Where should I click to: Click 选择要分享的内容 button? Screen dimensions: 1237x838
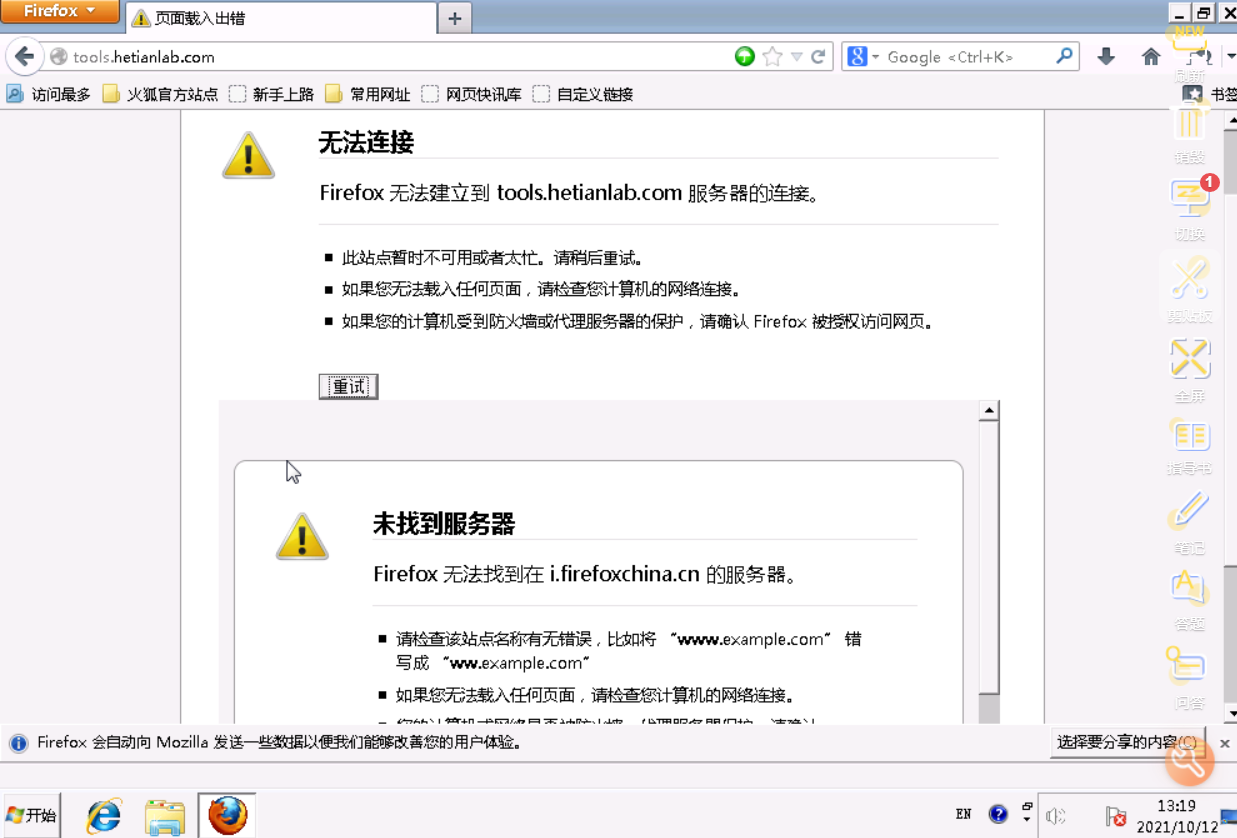tap(1126, 743)
